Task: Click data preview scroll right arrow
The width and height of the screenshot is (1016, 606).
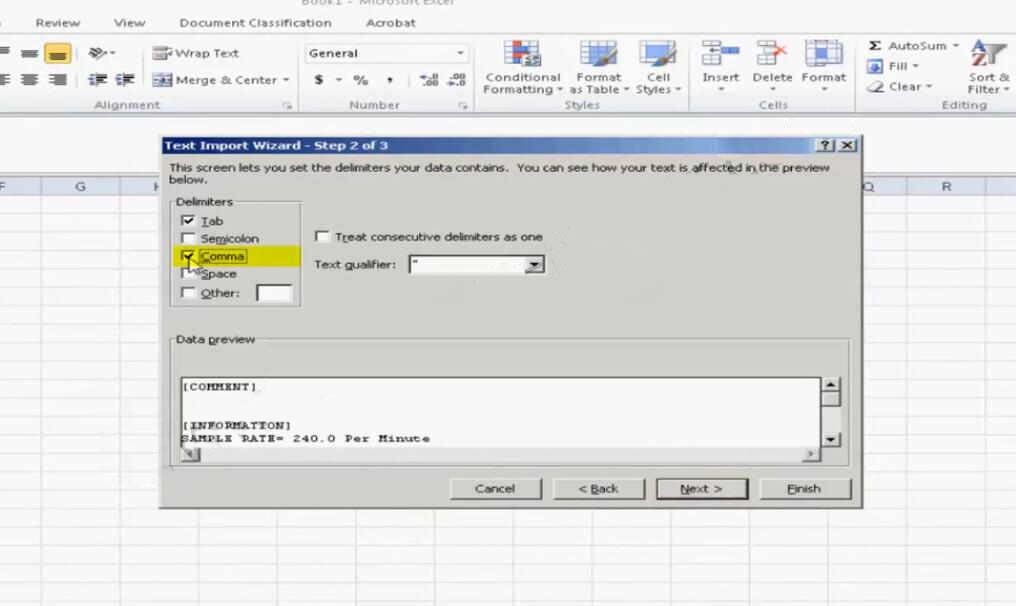Action: point(811,454)
